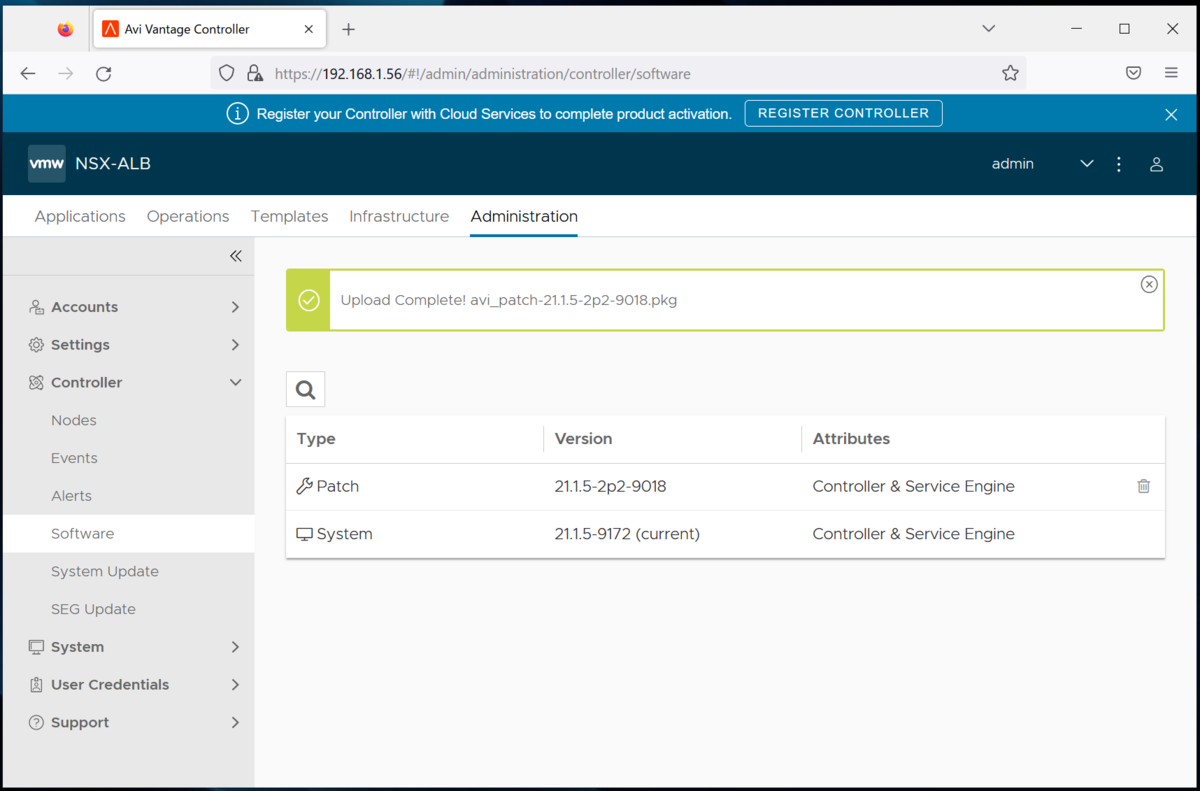
Task: Expand the Support section chevron
Action: point(235,723)
